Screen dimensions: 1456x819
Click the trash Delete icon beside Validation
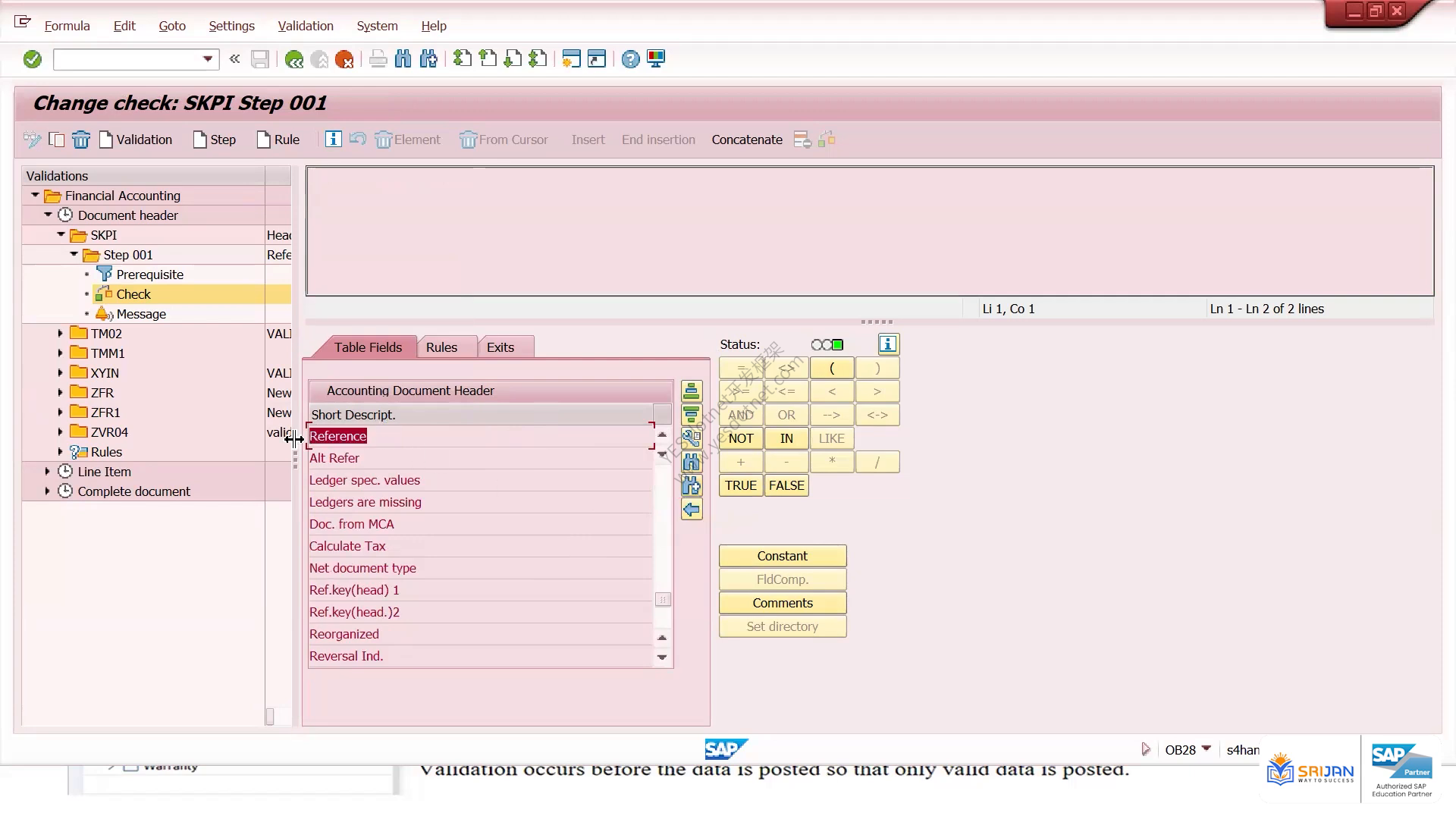click(x=81, y=140)
